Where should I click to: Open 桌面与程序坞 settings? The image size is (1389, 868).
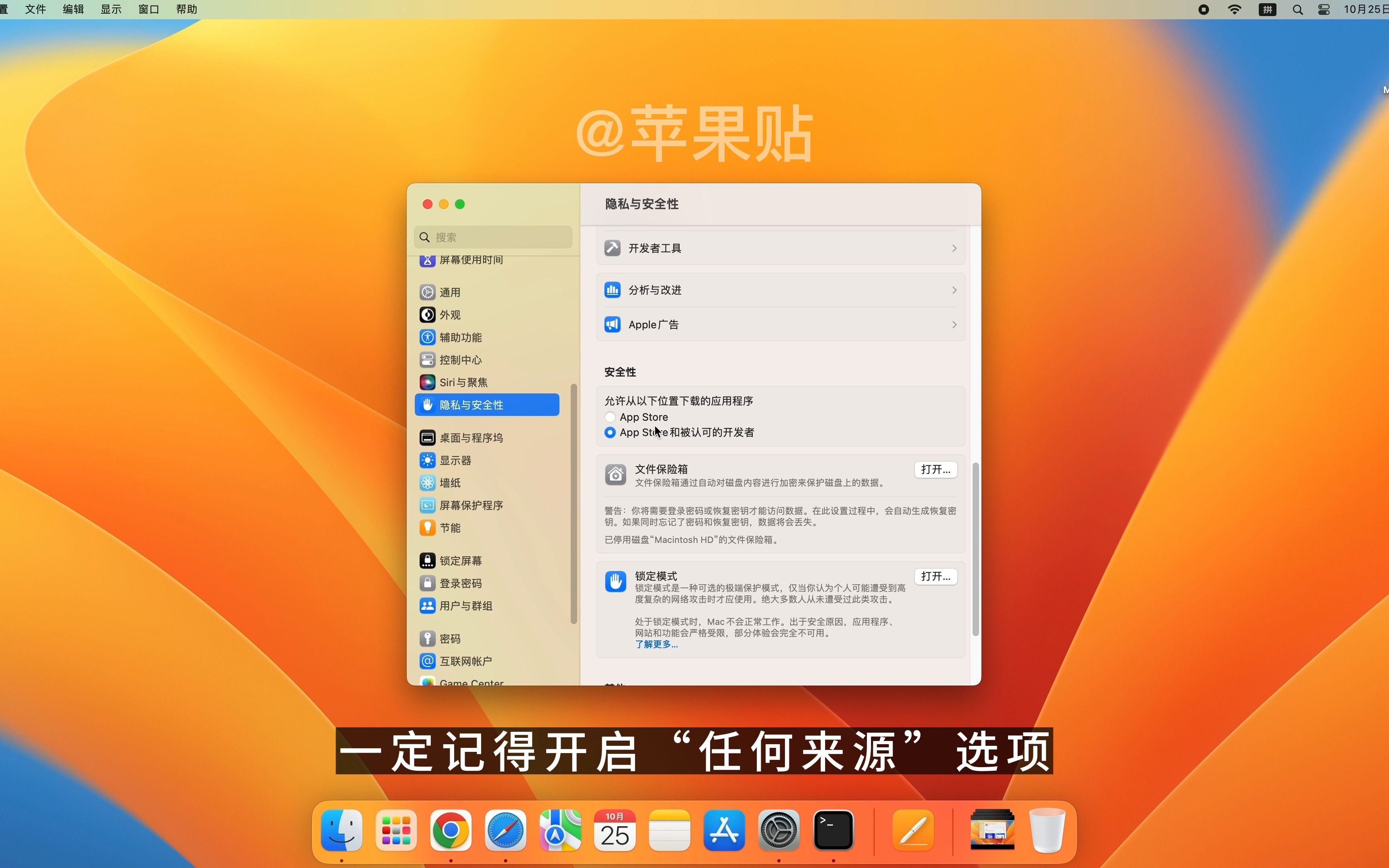(x=461, y=438)
